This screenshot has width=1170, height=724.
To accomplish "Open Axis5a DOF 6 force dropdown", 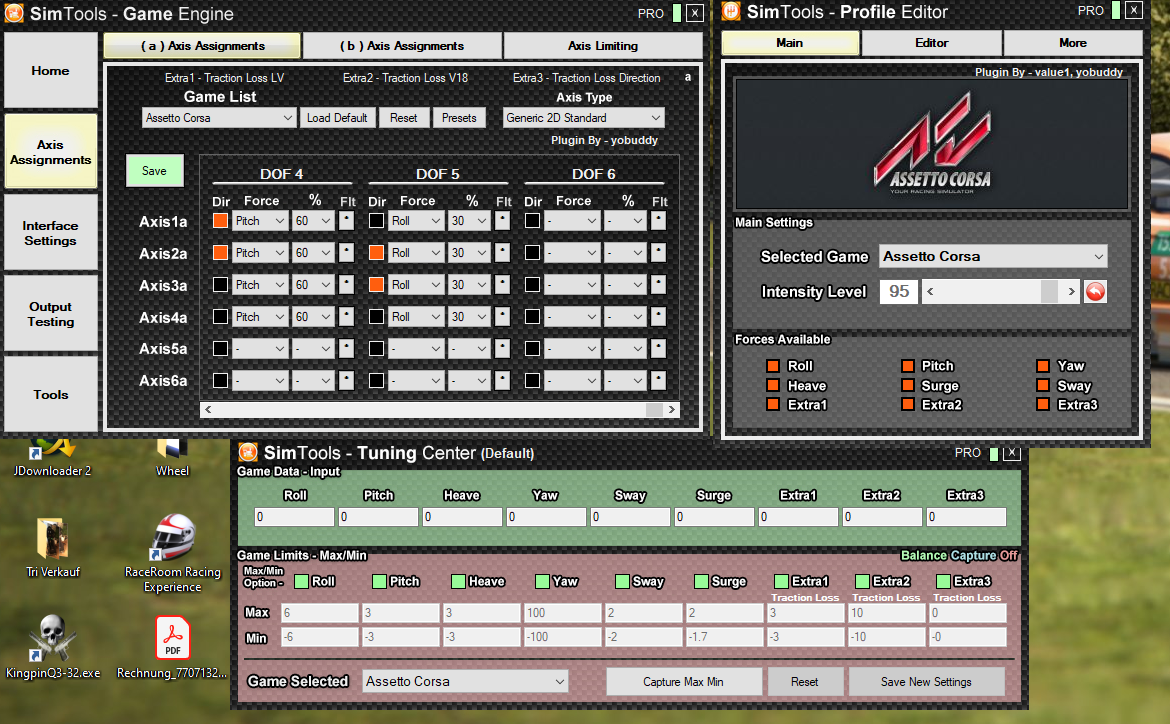I will tap(572, 349).
